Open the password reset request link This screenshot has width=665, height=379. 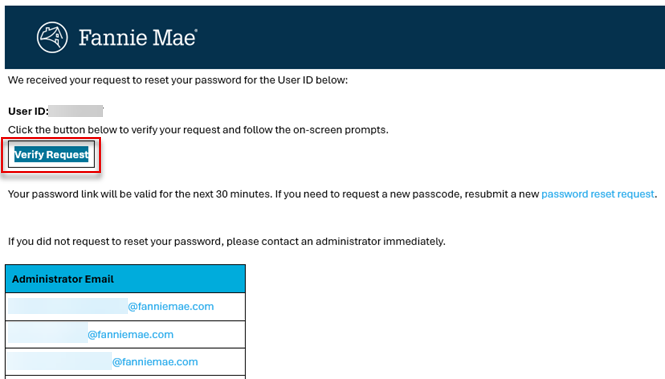pos(598,194)
